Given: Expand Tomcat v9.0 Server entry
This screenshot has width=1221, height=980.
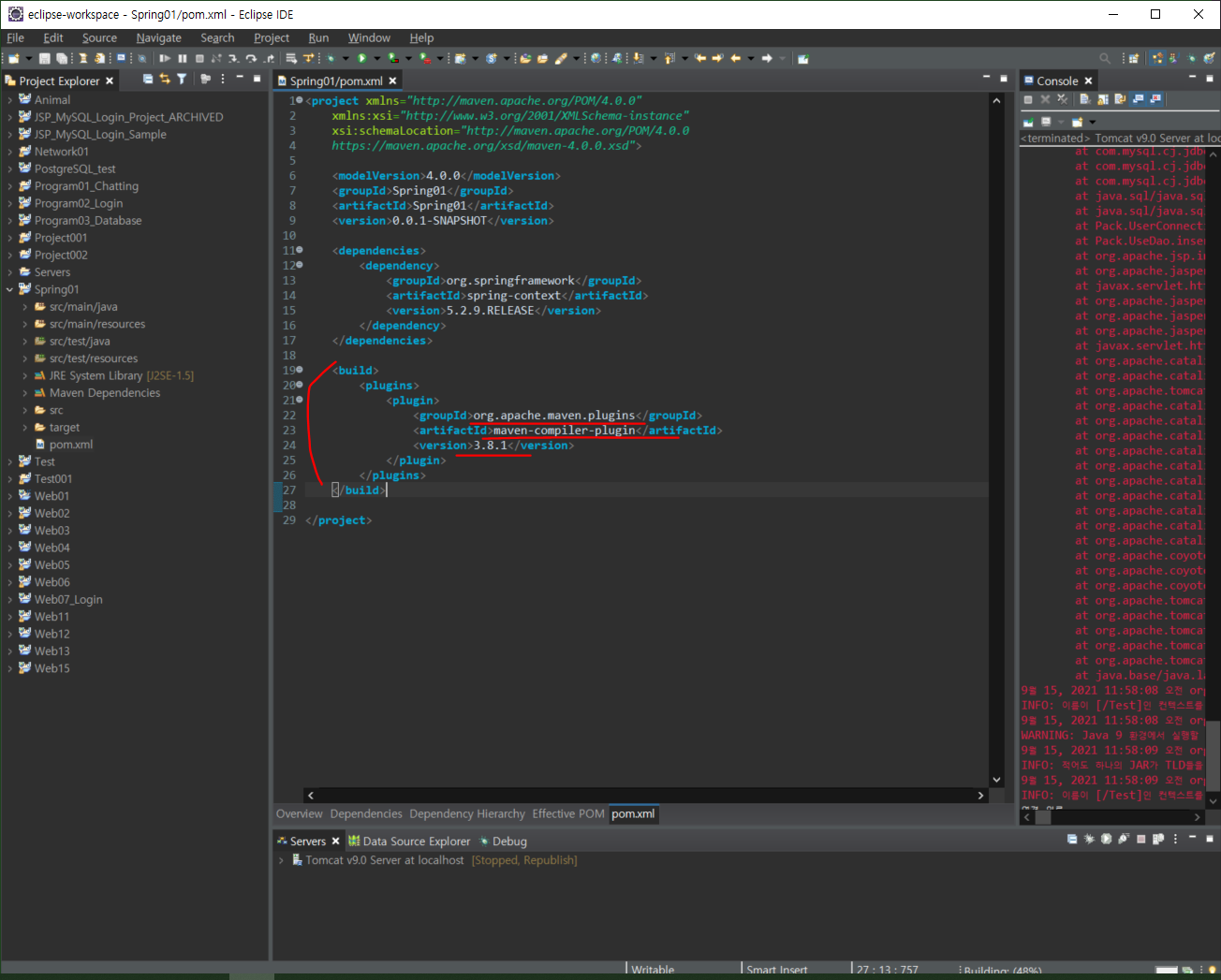Looking at the screenshot, I should (281, 860).
